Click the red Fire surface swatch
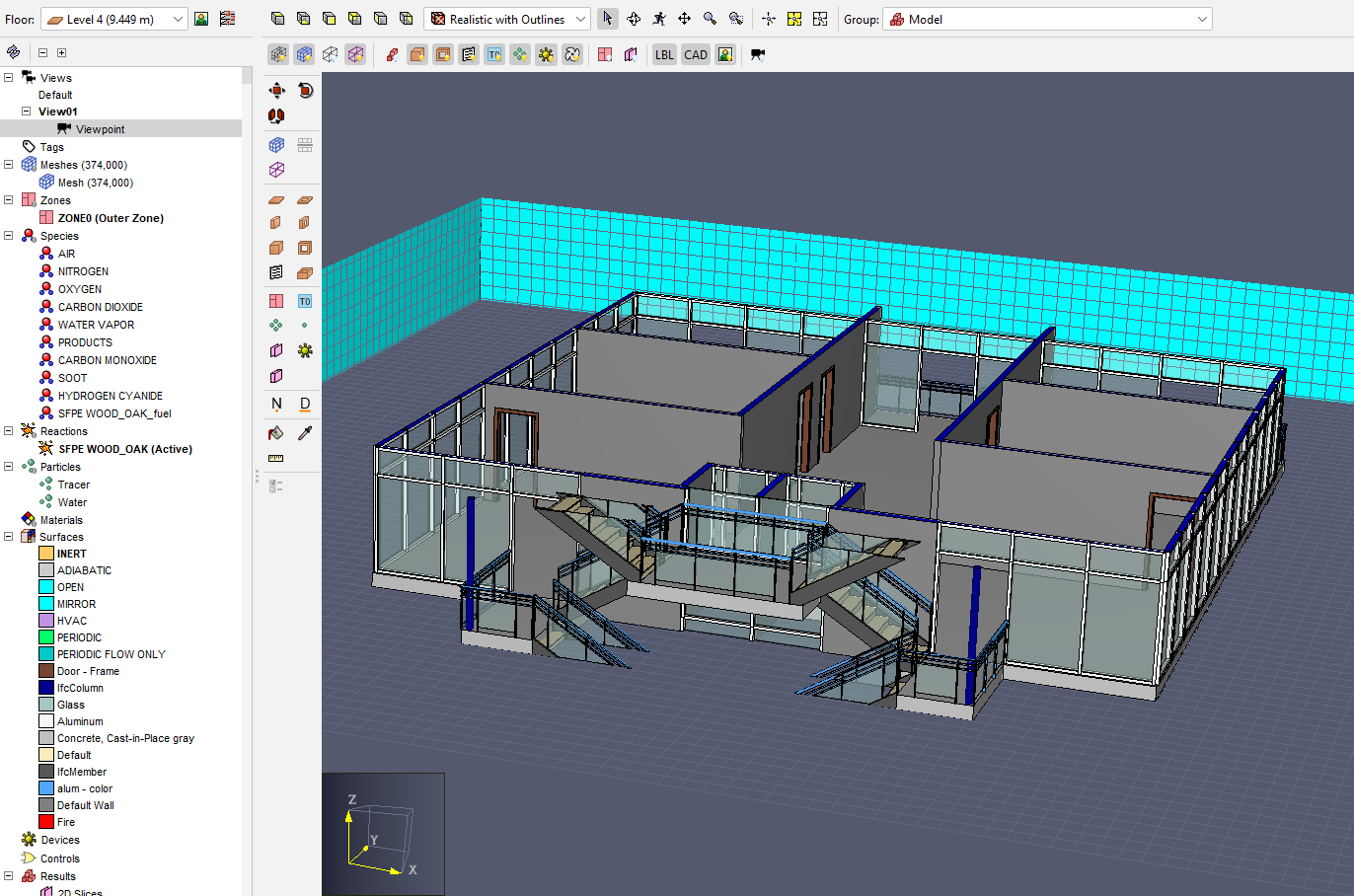Screen dimensions: 1354x896 (46, 822)
